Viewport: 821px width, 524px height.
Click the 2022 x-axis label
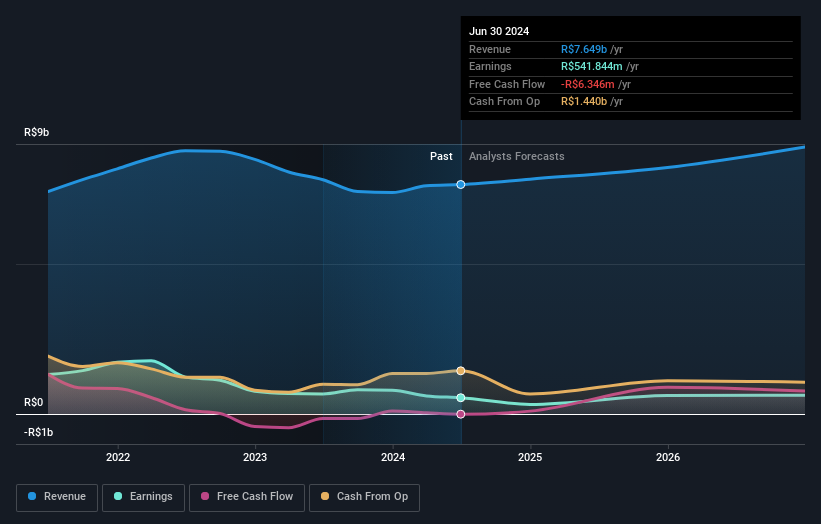[x=118, y=457]
